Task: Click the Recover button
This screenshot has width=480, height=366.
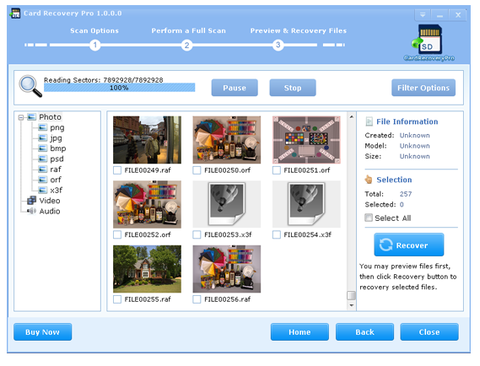Action: [409, 245]
